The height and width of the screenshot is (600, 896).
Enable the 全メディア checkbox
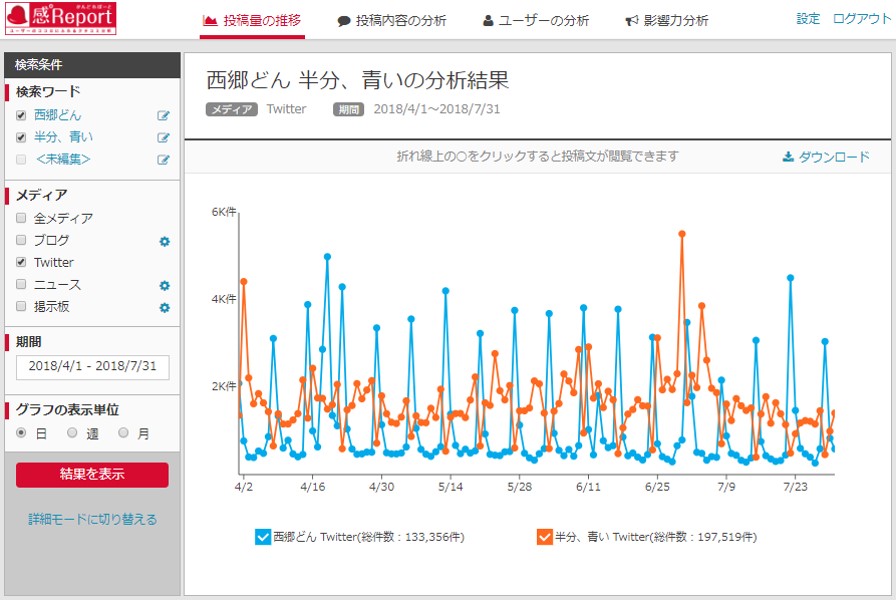21,218
